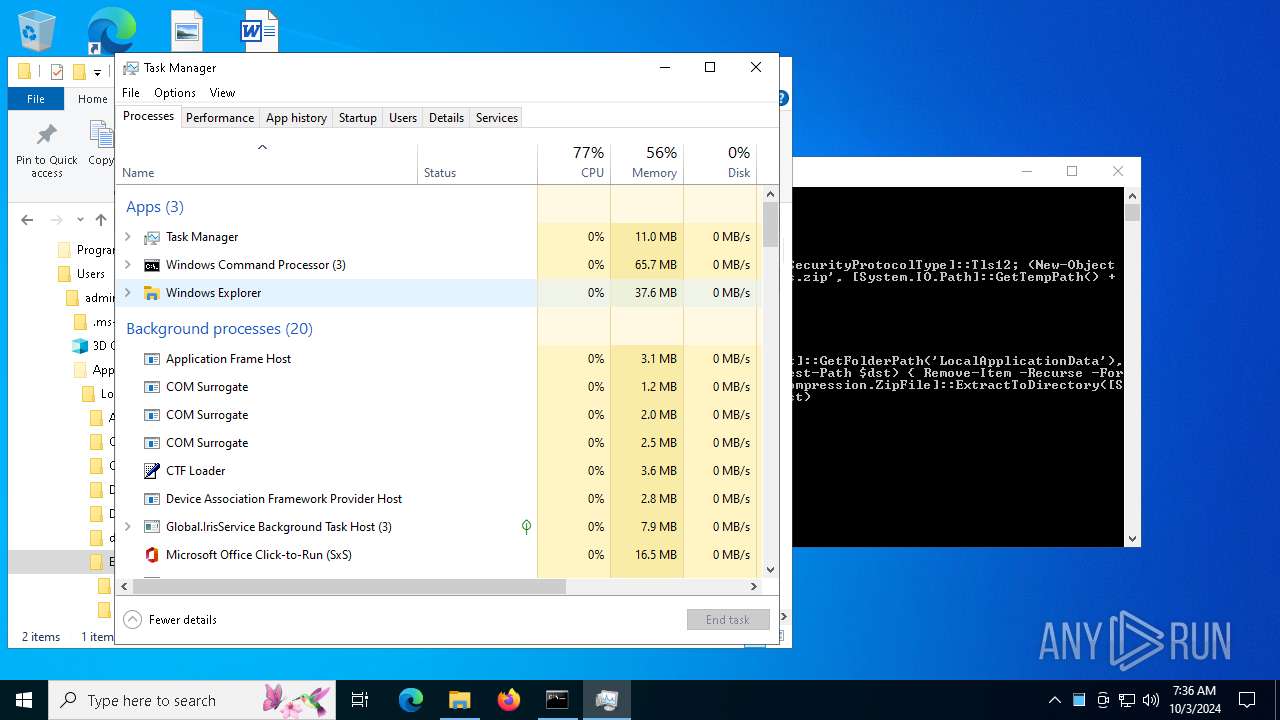Open the image file desktop icon
This screenshot has width=1280, height=720.
(x=187, y=31)
